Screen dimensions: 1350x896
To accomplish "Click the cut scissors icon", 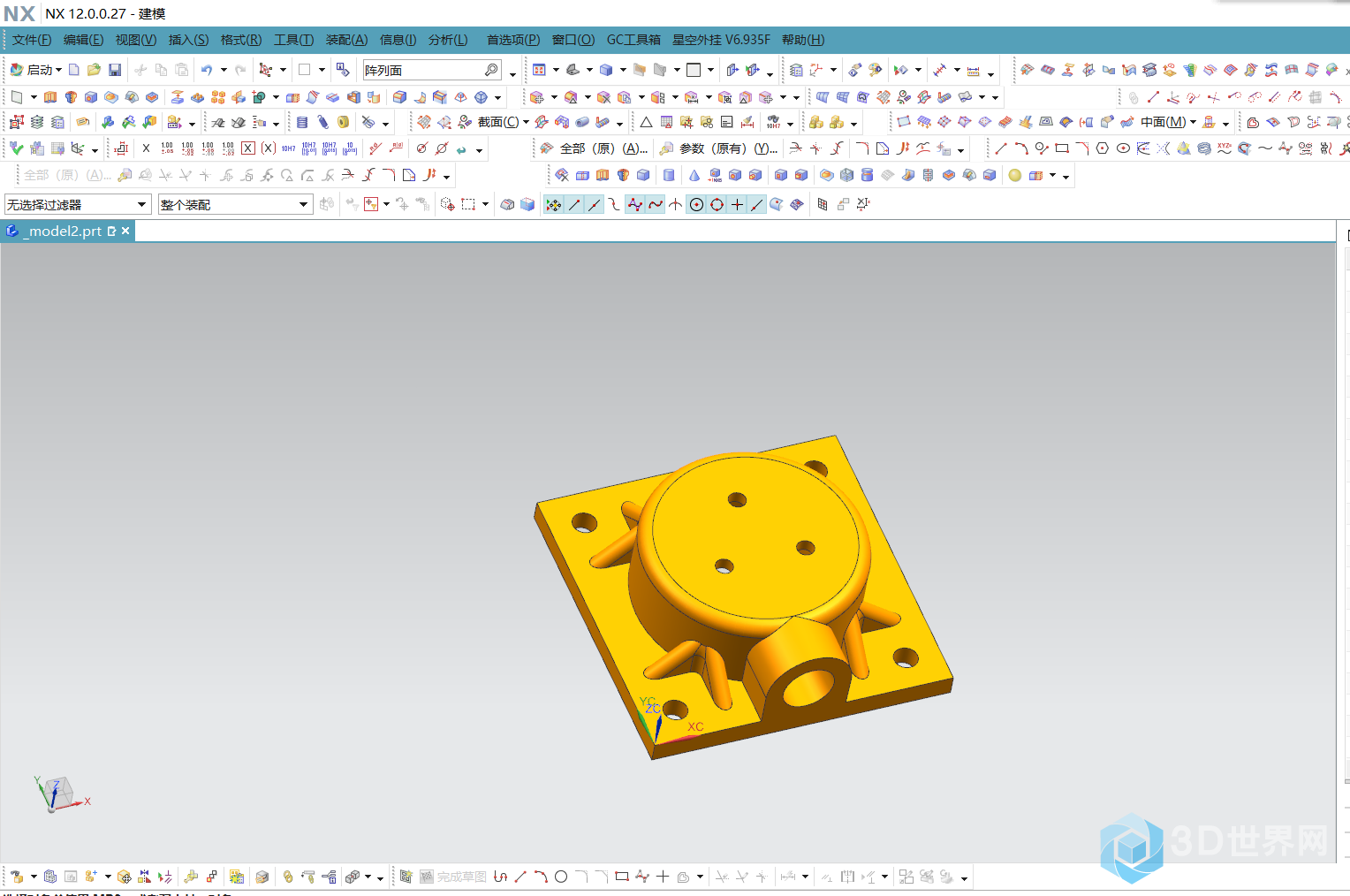I will coord(140,70).
